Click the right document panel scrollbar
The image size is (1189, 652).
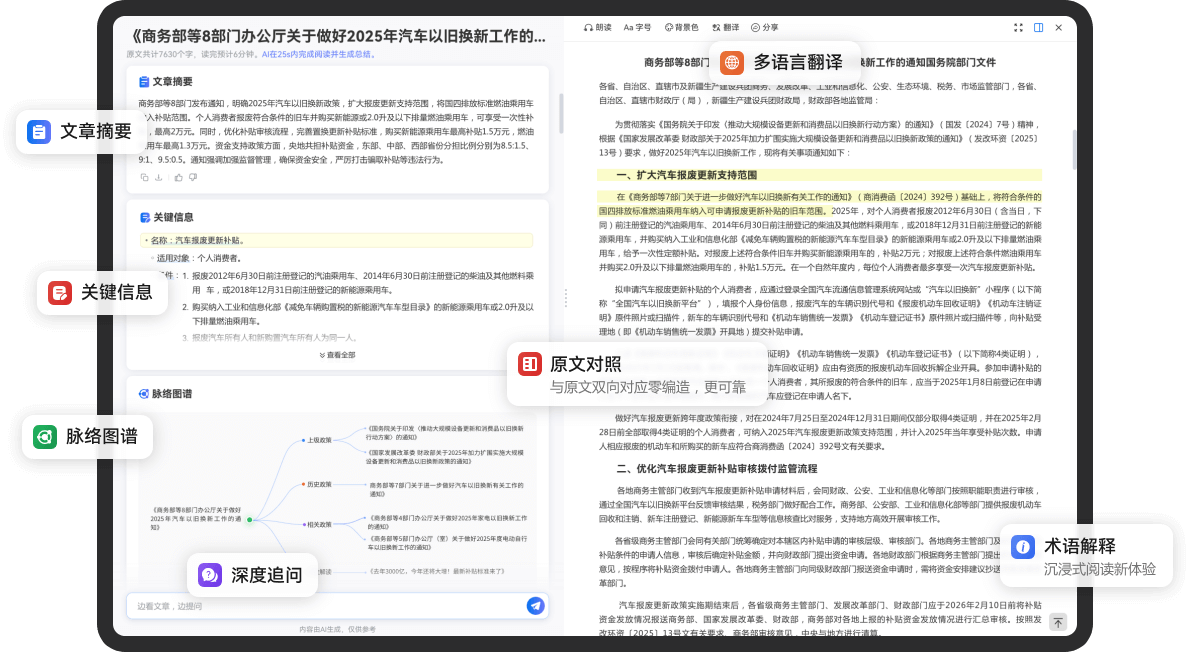(1074, 149)
